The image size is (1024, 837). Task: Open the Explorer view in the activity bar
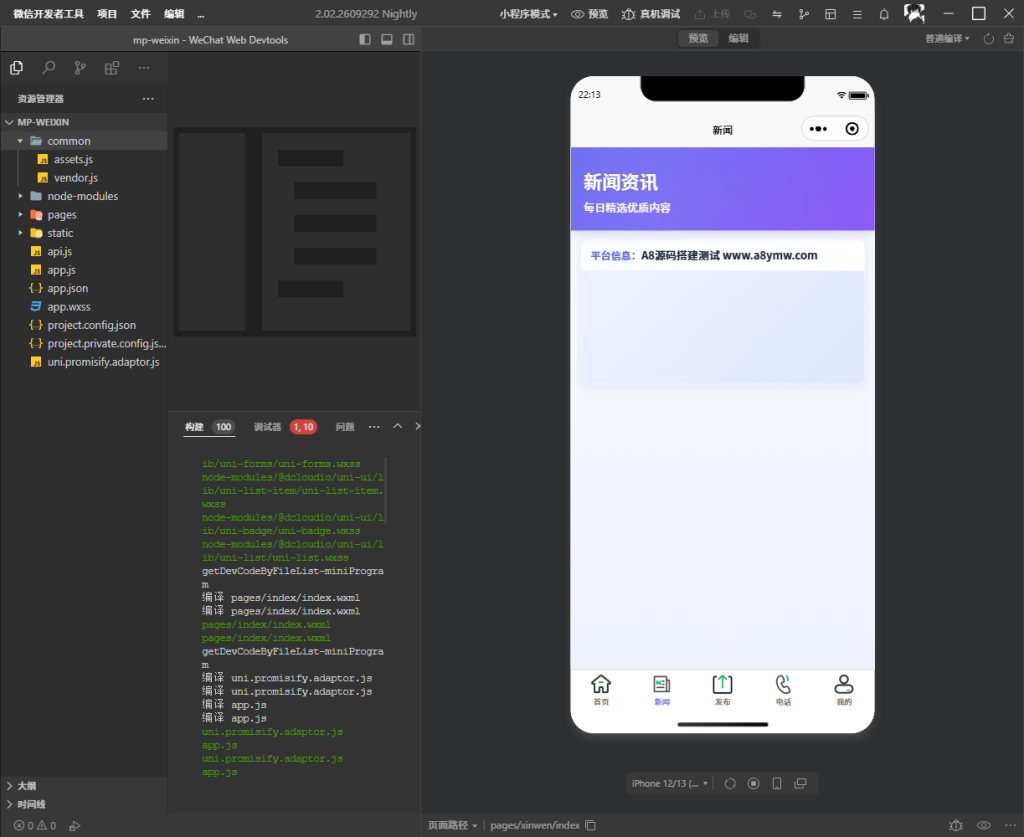click(x=16, y=68)
